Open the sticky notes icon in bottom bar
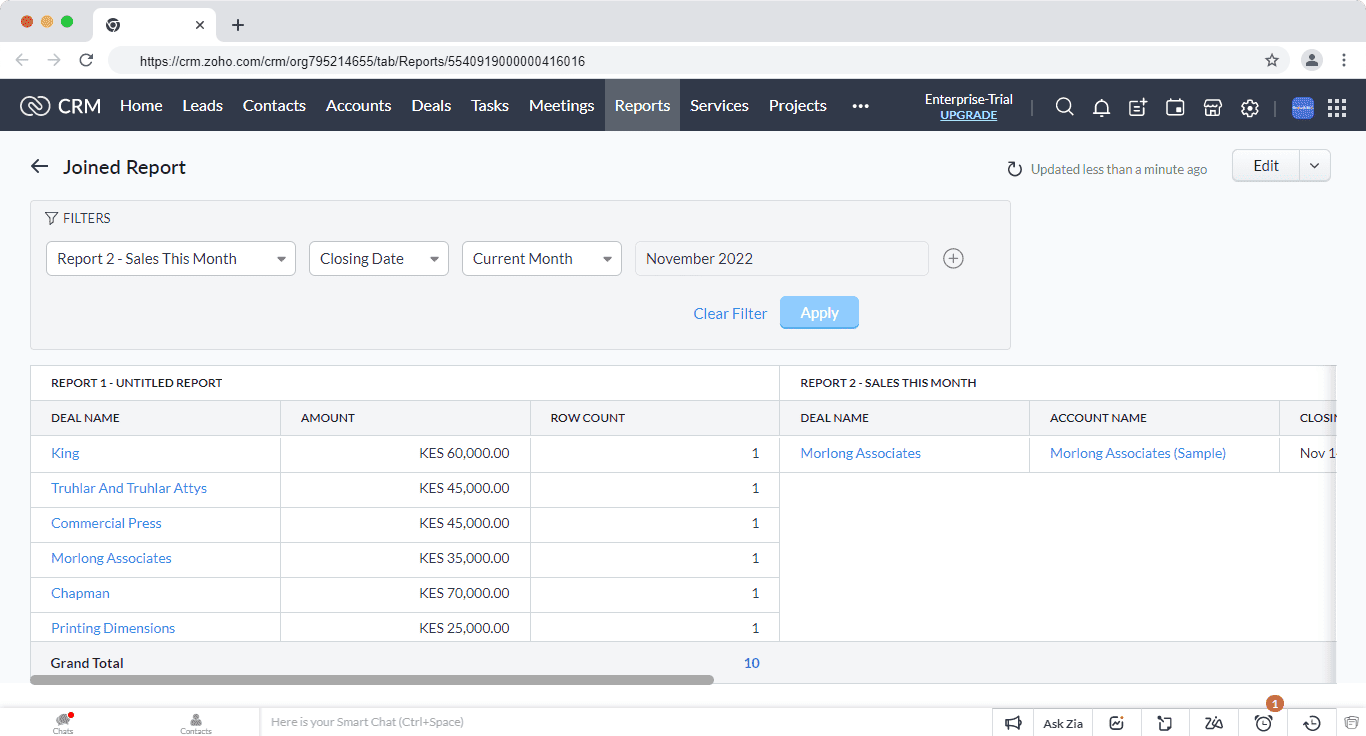 (x=1165, y=723)
